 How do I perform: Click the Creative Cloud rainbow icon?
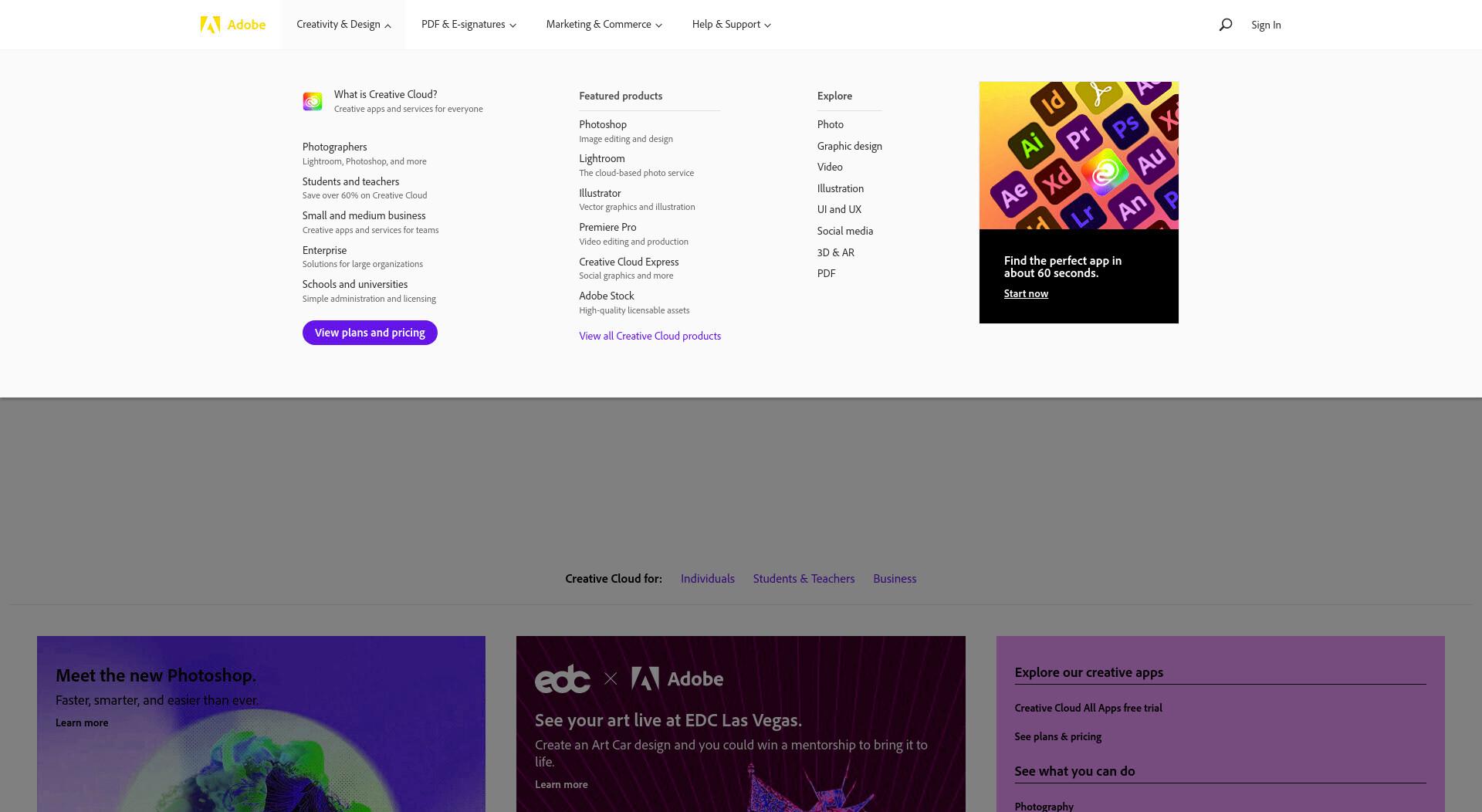click(313, 101)
